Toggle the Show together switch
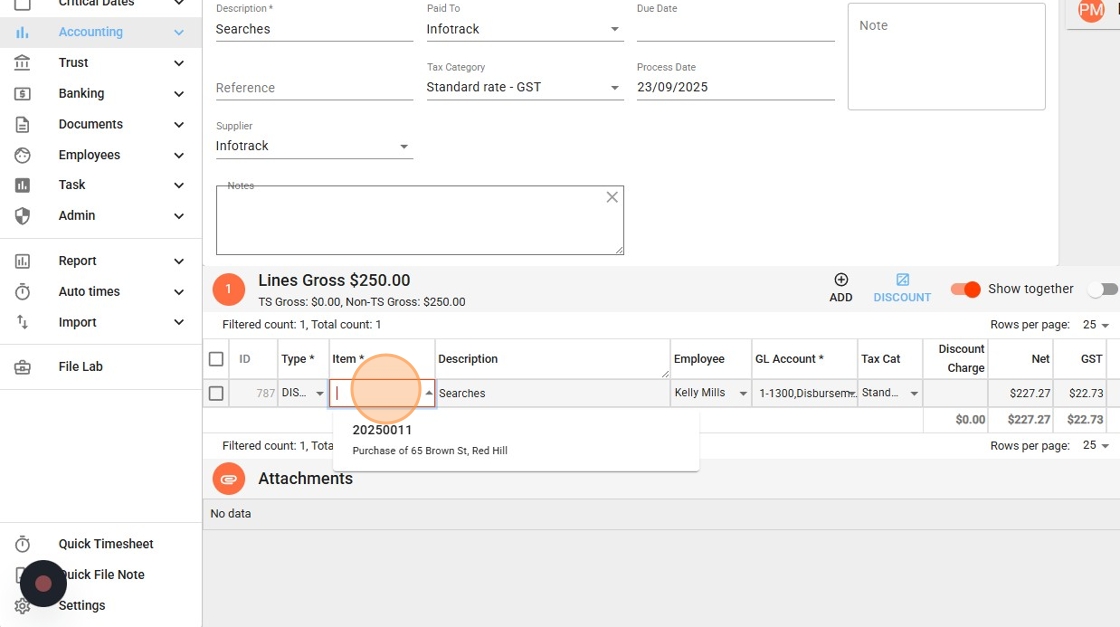The height and width of the screenshot is (627, 1120). [x=965, y=289]
